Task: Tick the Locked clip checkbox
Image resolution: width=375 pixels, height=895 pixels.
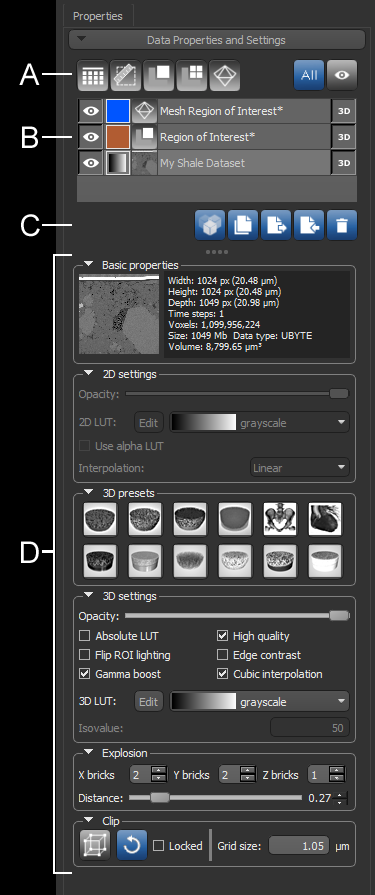Action: [x=159, y=845]
